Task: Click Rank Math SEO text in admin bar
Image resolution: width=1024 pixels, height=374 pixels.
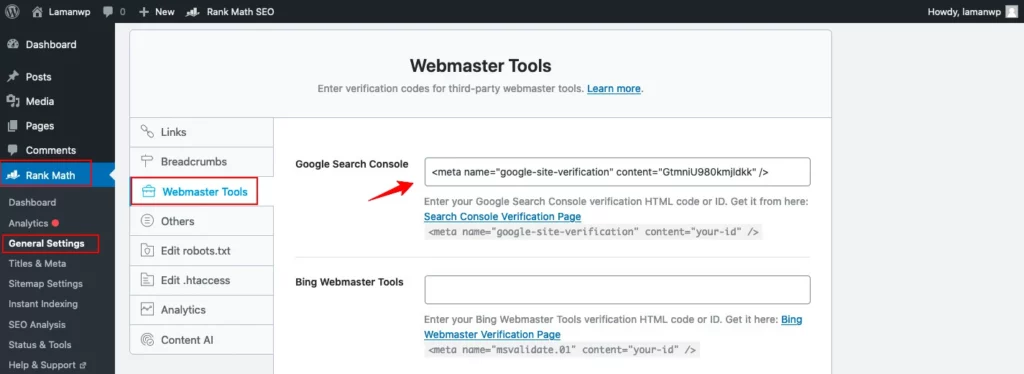Action: 240,12
